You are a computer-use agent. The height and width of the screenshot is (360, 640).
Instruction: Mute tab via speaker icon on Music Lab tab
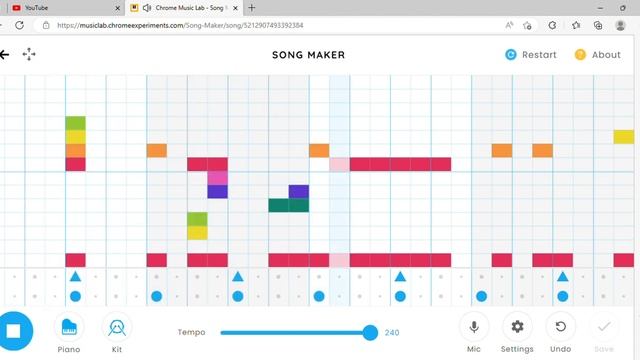tap(147, 8)
